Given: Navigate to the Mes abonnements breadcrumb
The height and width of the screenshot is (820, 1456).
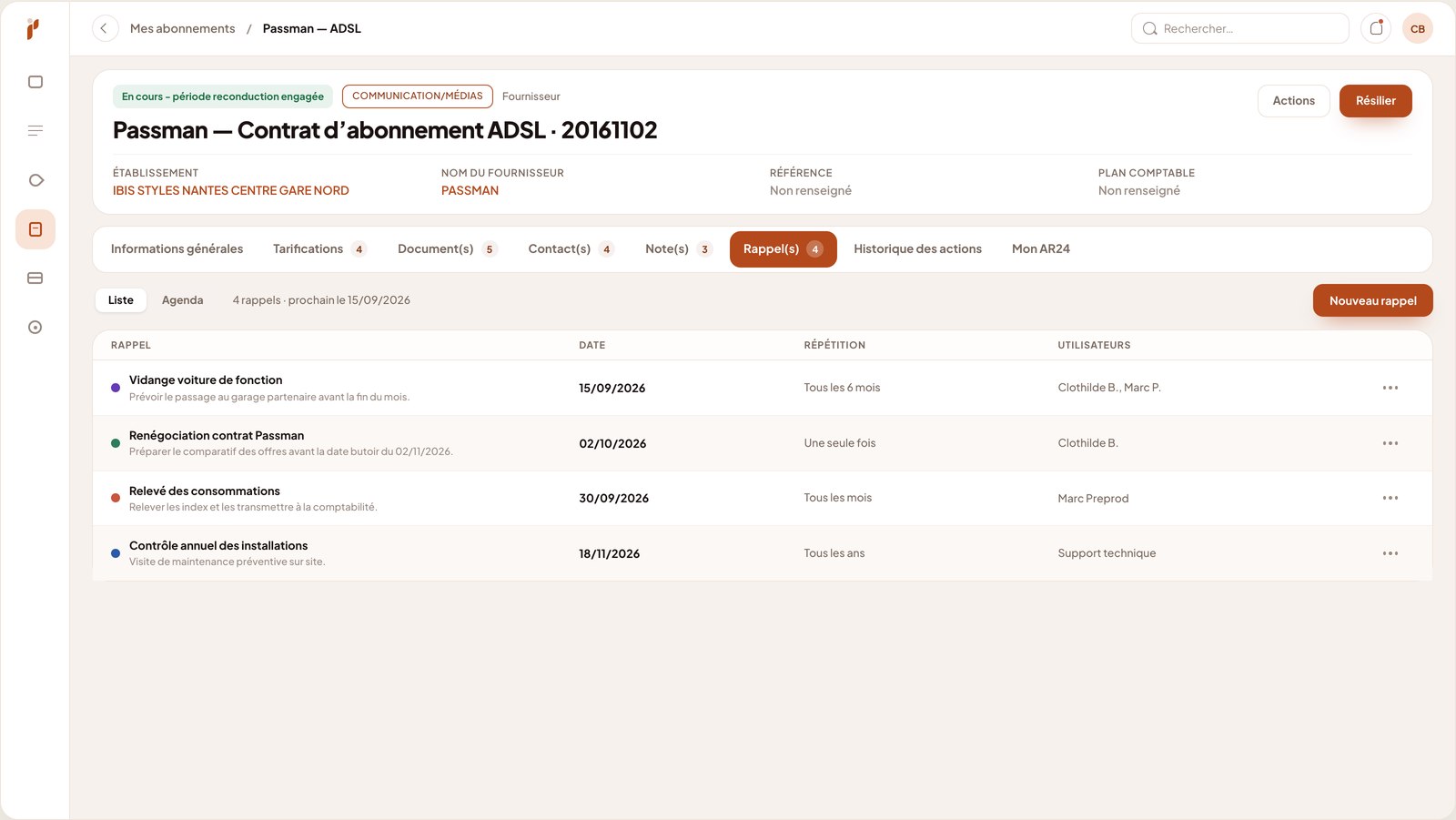Looking at the screenshot, I should coord(182,28).
